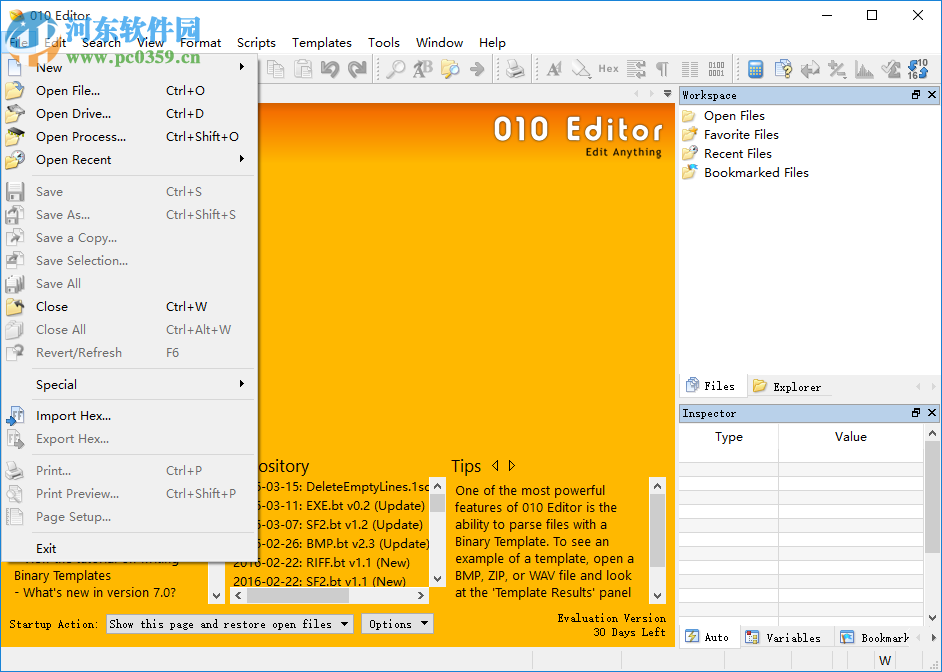942x672 pixels.
Task: Close the Inspector panel
Action: [932, 413]
